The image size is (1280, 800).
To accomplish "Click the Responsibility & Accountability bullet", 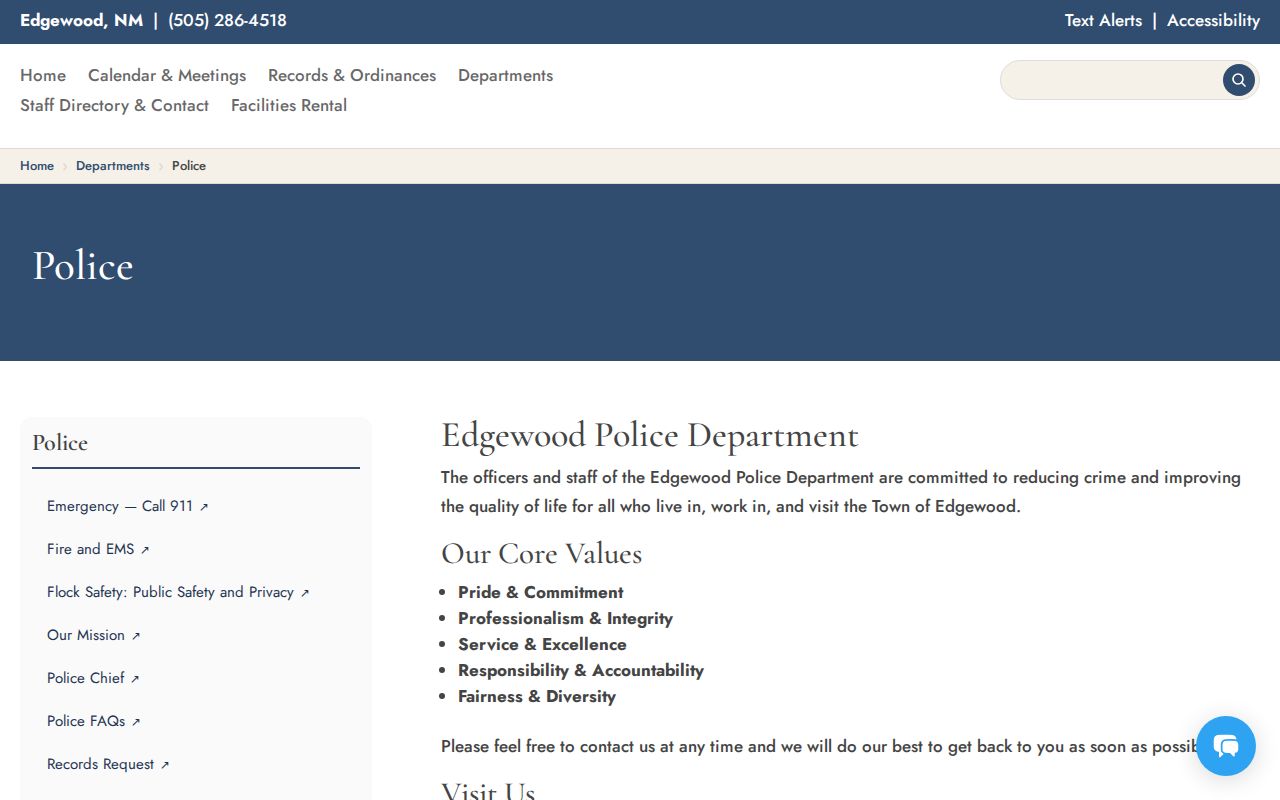I will 581,670.
